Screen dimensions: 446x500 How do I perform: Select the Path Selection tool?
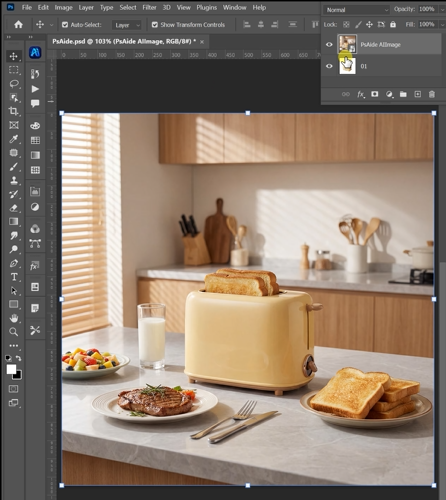tap(14, 291)
